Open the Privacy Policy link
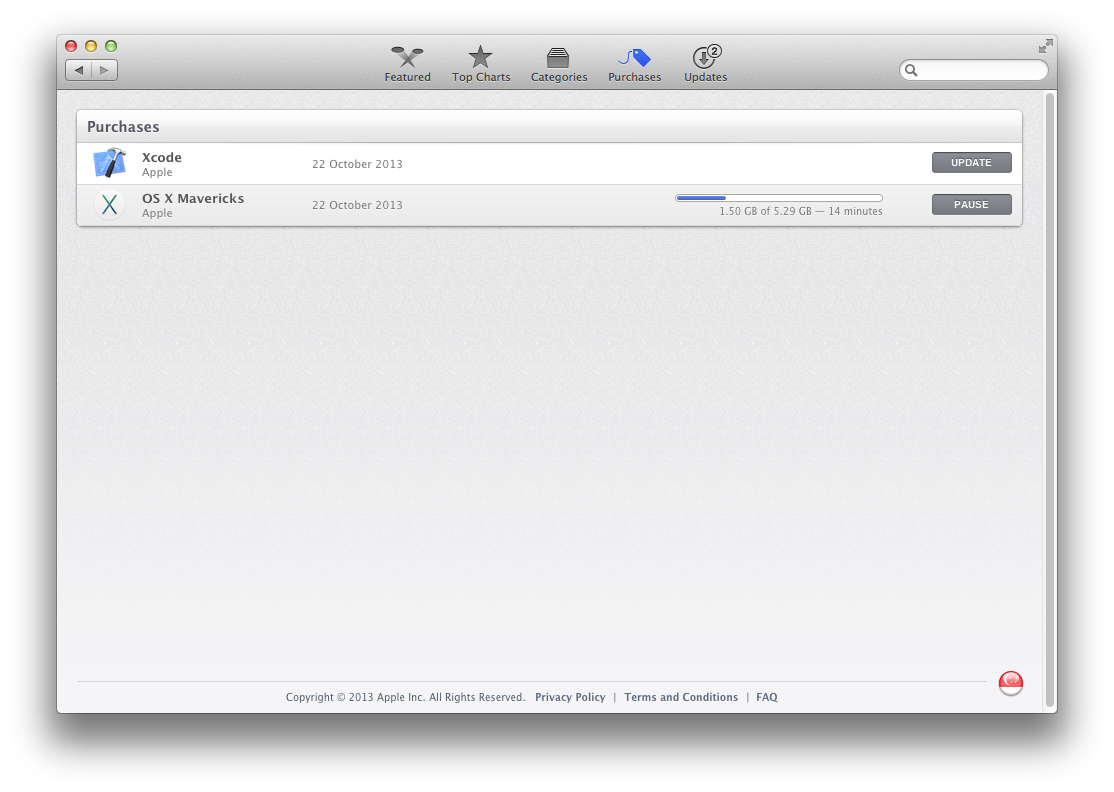The image size is (1114, 792). [x=570, y=697]
